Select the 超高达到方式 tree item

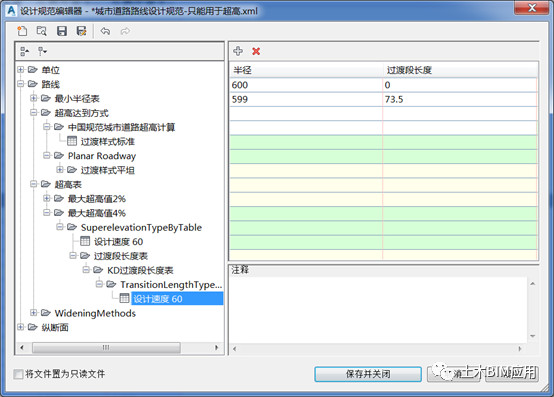tap(81, 113)
